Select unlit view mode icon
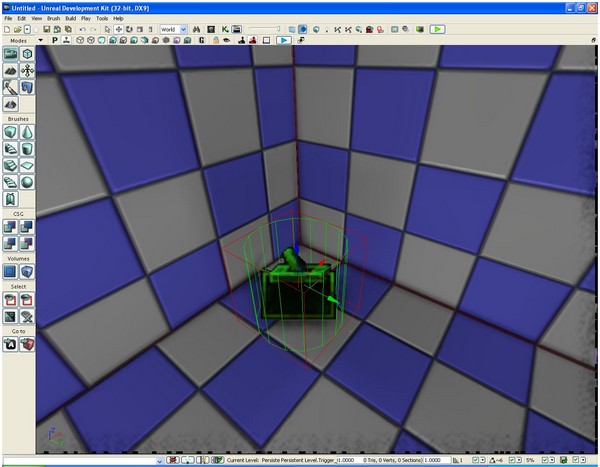 [101, 40]
